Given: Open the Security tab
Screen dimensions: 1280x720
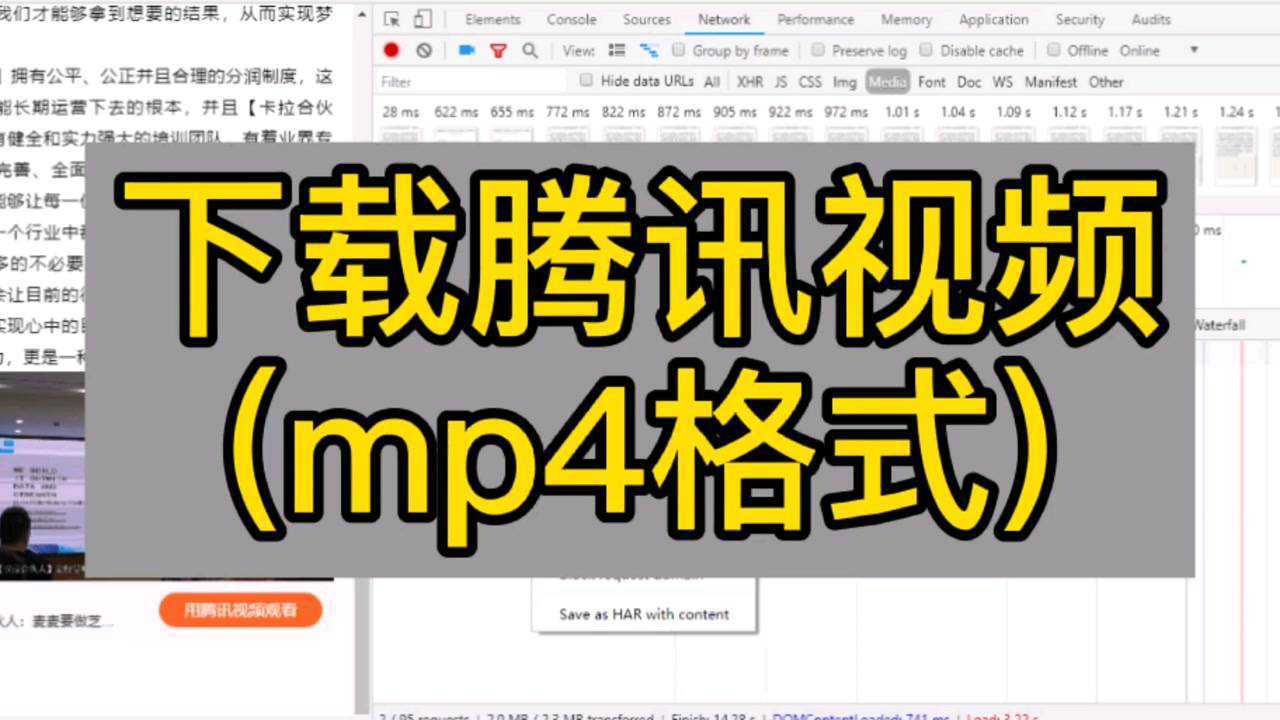Looking at the screenshot, I should pos(1080,19).
